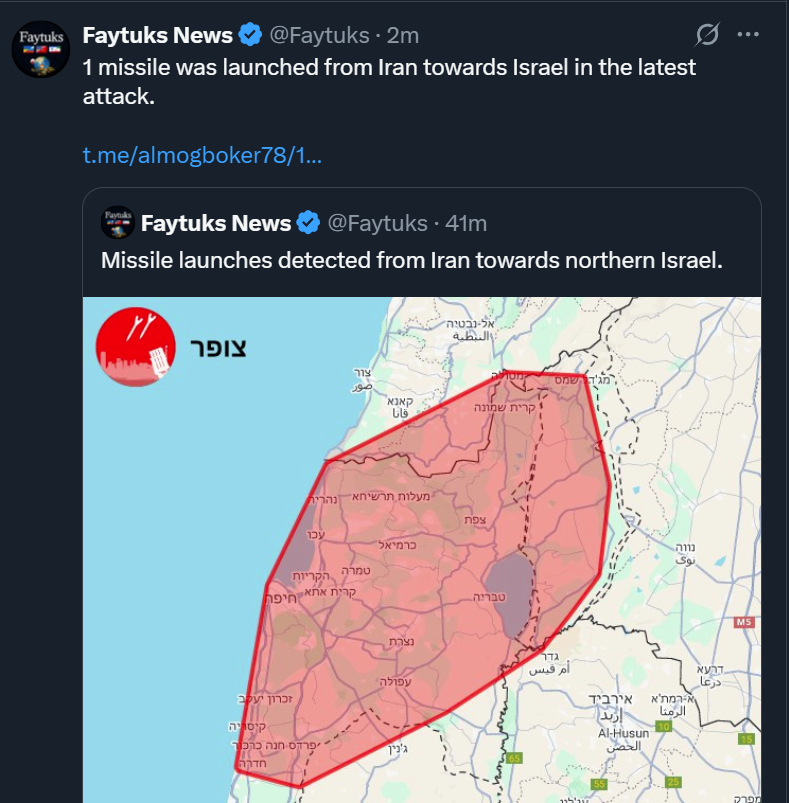The width and height of the screenshot is (789, 803).
Task: Click the Grok circle-slash icon
Action: 708,34
